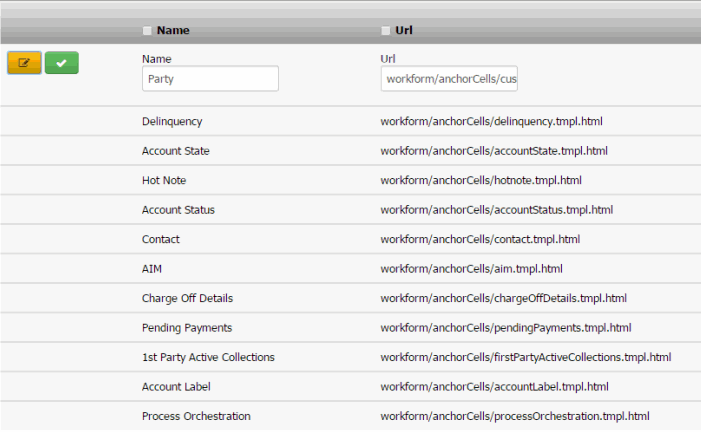Select the Charge Off Details row

188,298
